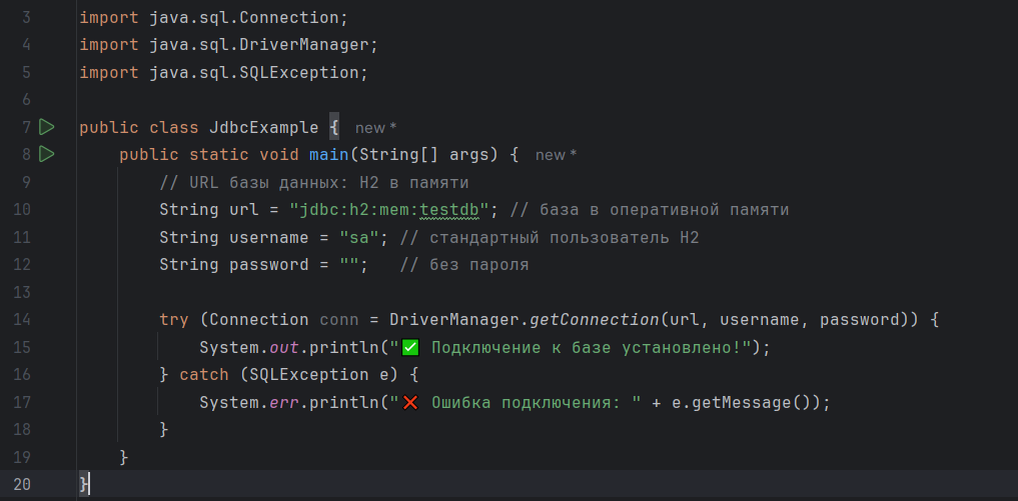This screenshot has width=1018, height=501.
Task: Click the comment "стандартный пользователь H2"
Action: tap(549, 238)
